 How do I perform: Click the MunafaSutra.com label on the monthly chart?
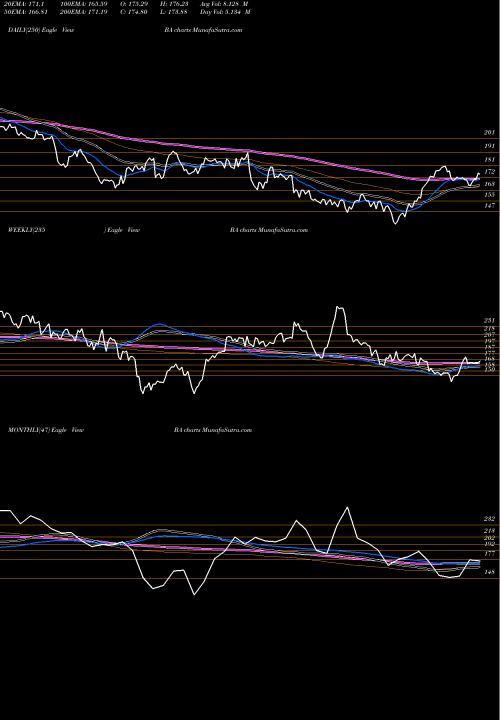[225, 430]
